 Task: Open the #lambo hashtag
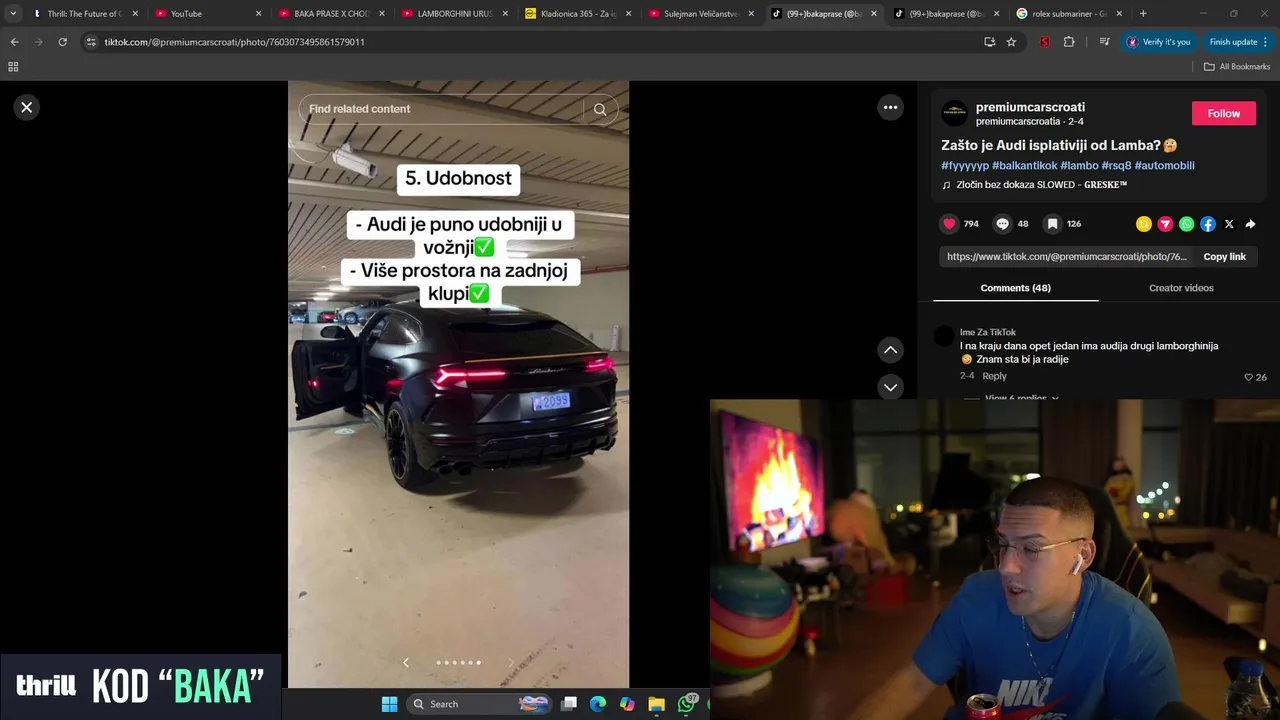pos(1079,165)
